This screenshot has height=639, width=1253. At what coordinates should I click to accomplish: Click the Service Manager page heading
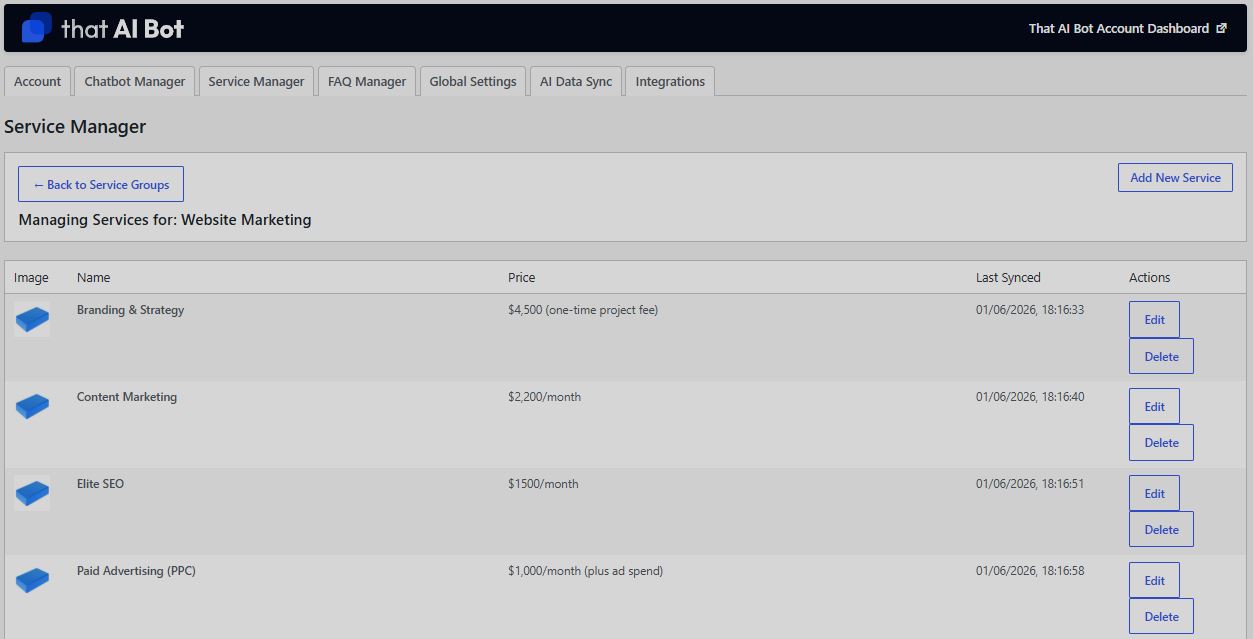pos(75,127)
